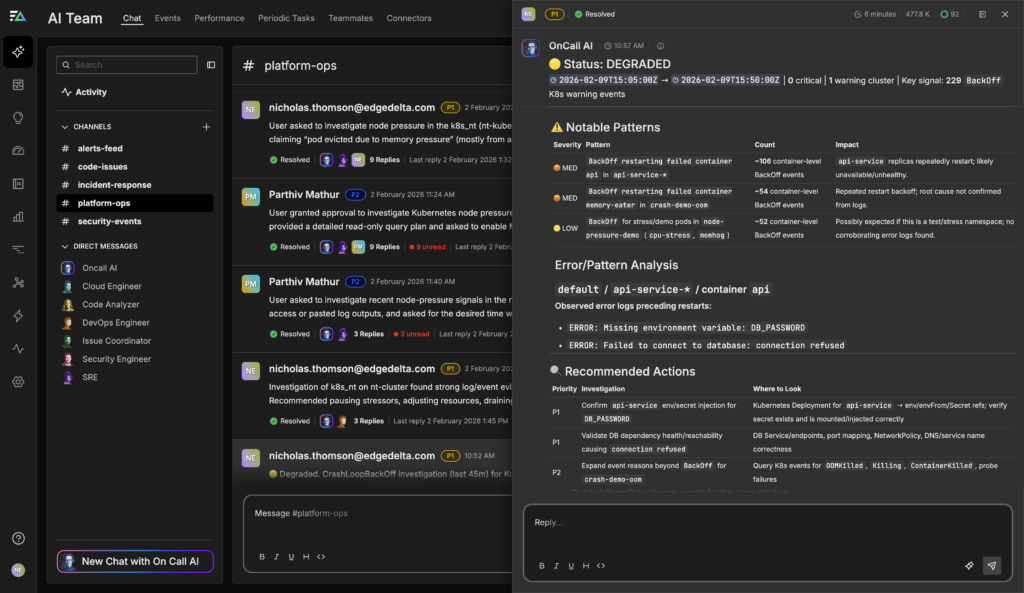Click the AI sparkle icon in reply box
The image size is (1024, 593).
tap(969, 565)
